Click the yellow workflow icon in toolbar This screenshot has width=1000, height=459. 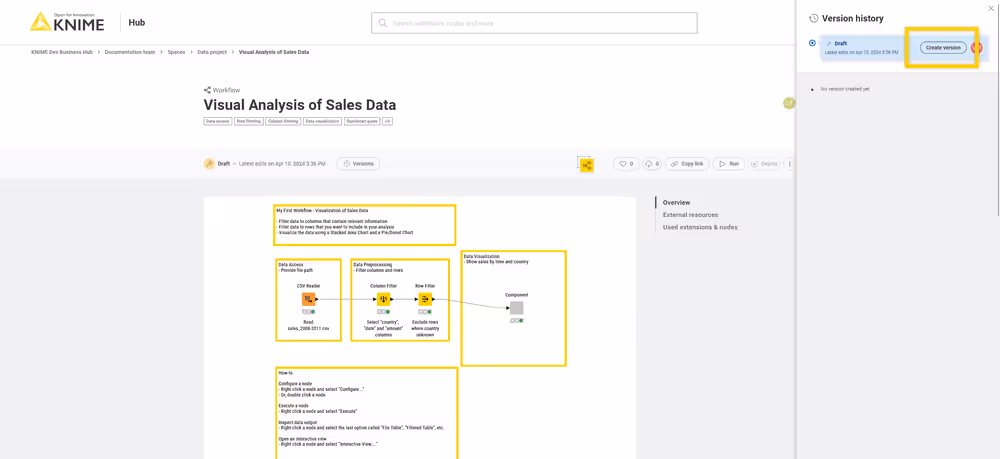tap(586, 165)
